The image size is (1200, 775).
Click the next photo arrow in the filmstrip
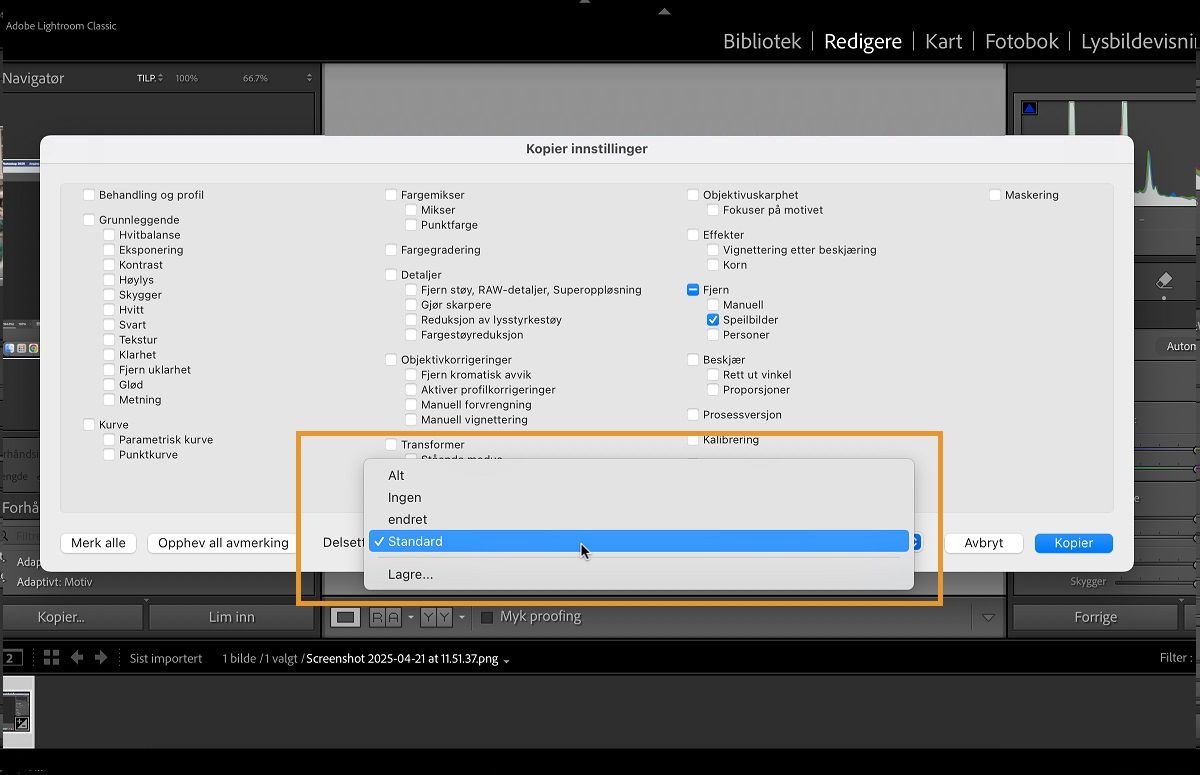pyautogui.click(x=100, y=658)
